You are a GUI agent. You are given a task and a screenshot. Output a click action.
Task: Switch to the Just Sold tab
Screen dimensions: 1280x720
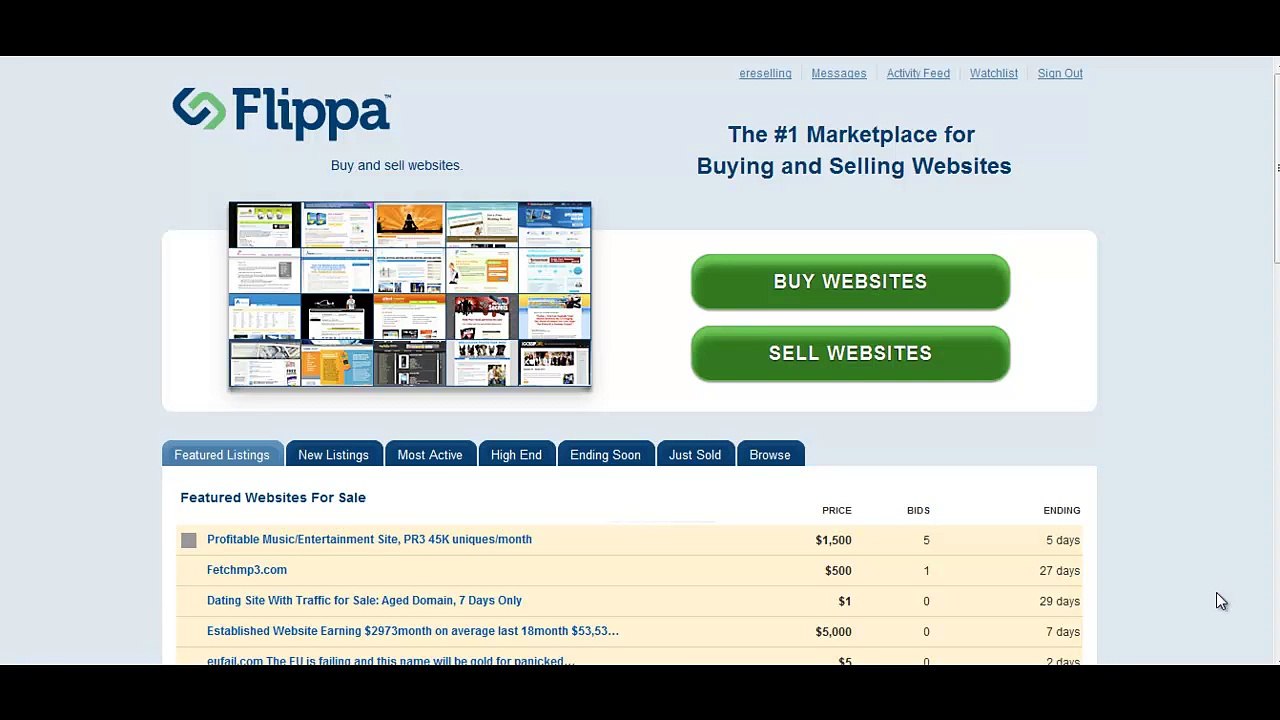click(x=695, y=454)
